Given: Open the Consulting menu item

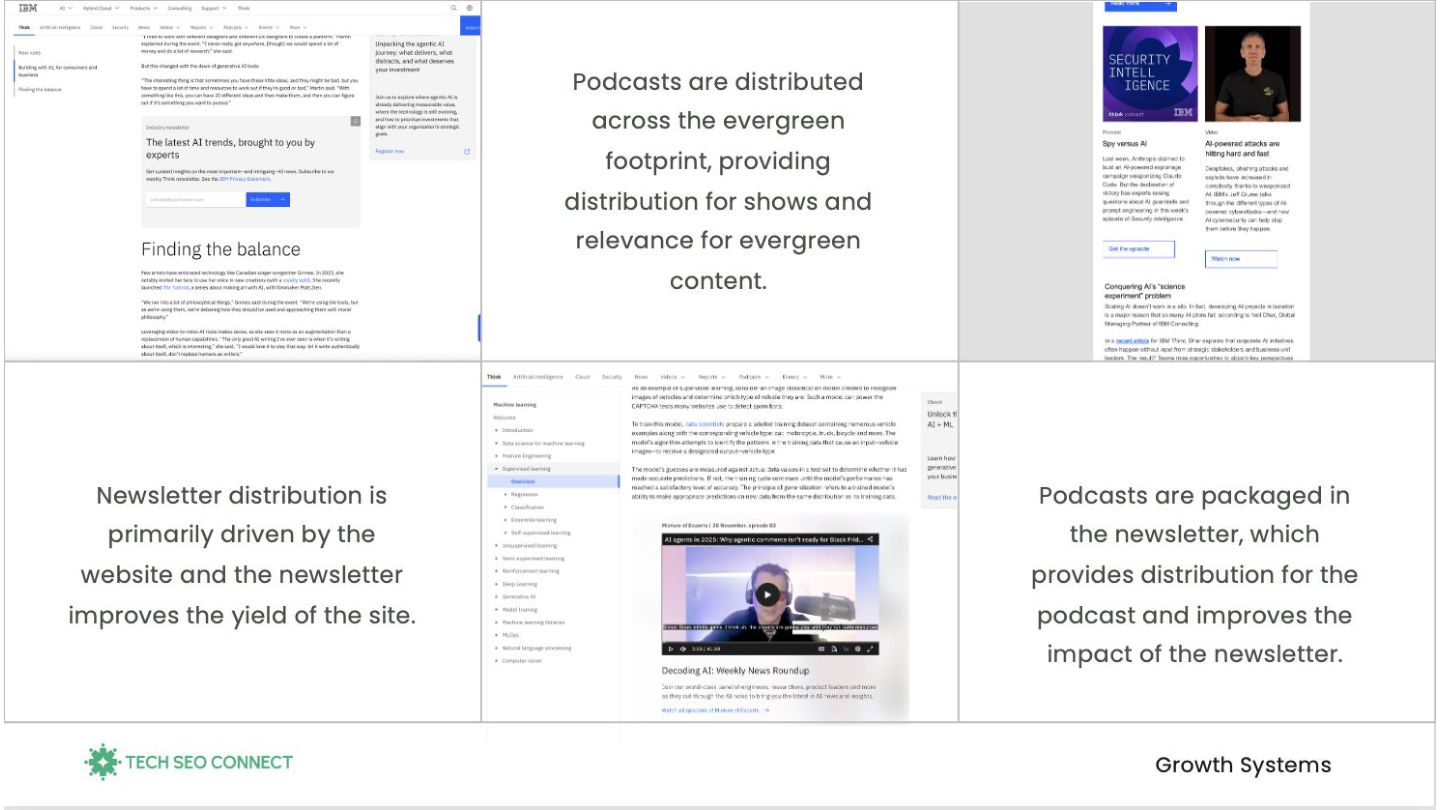Looking at the screenshot, I should tap(179, 8).
